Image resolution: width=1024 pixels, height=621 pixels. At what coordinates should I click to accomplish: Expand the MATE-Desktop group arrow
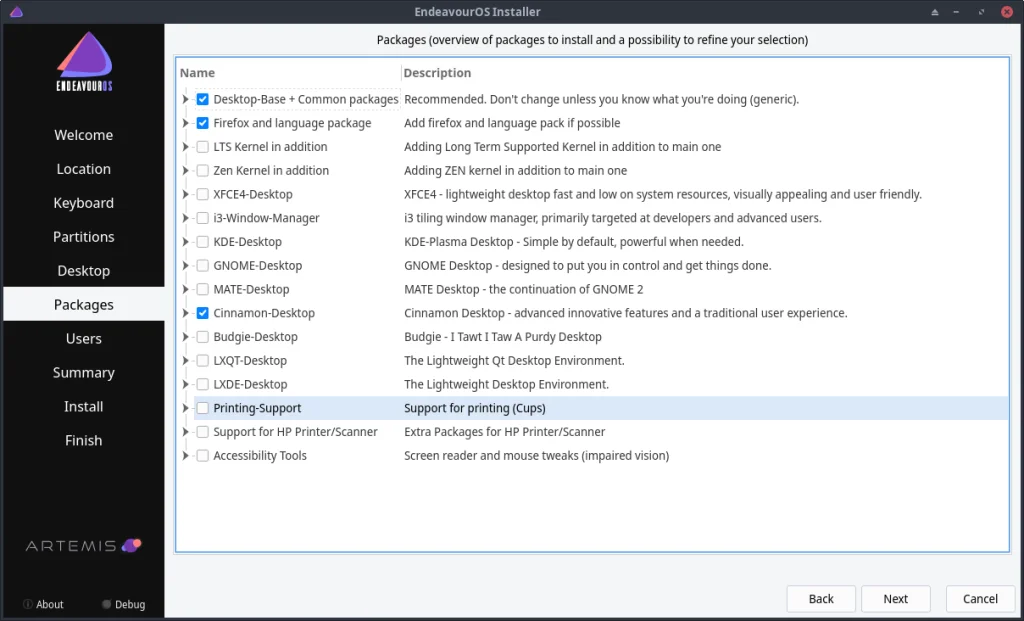tap(185, 289)
